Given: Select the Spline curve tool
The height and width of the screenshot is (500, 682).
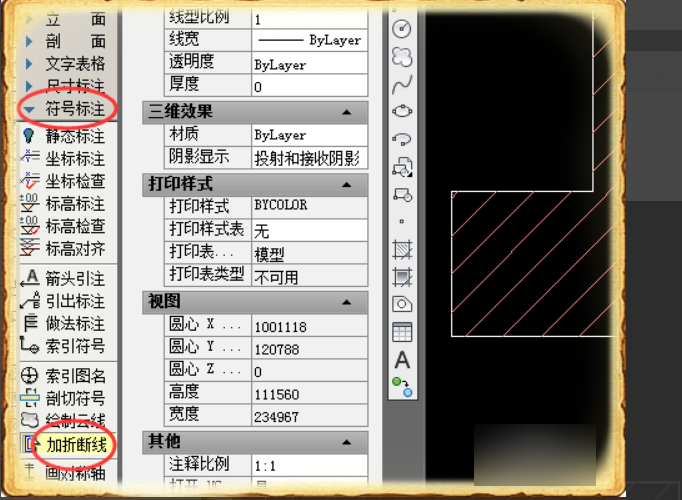Looking at the screenshot, I should point(402,84).
